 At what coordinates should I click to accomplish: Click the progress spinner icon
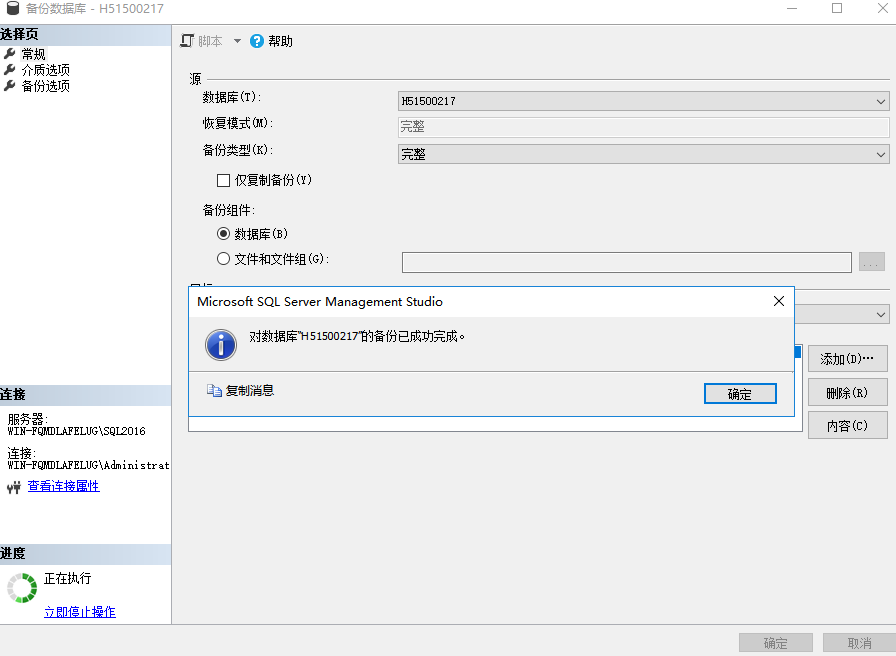(x=21, y=588)
